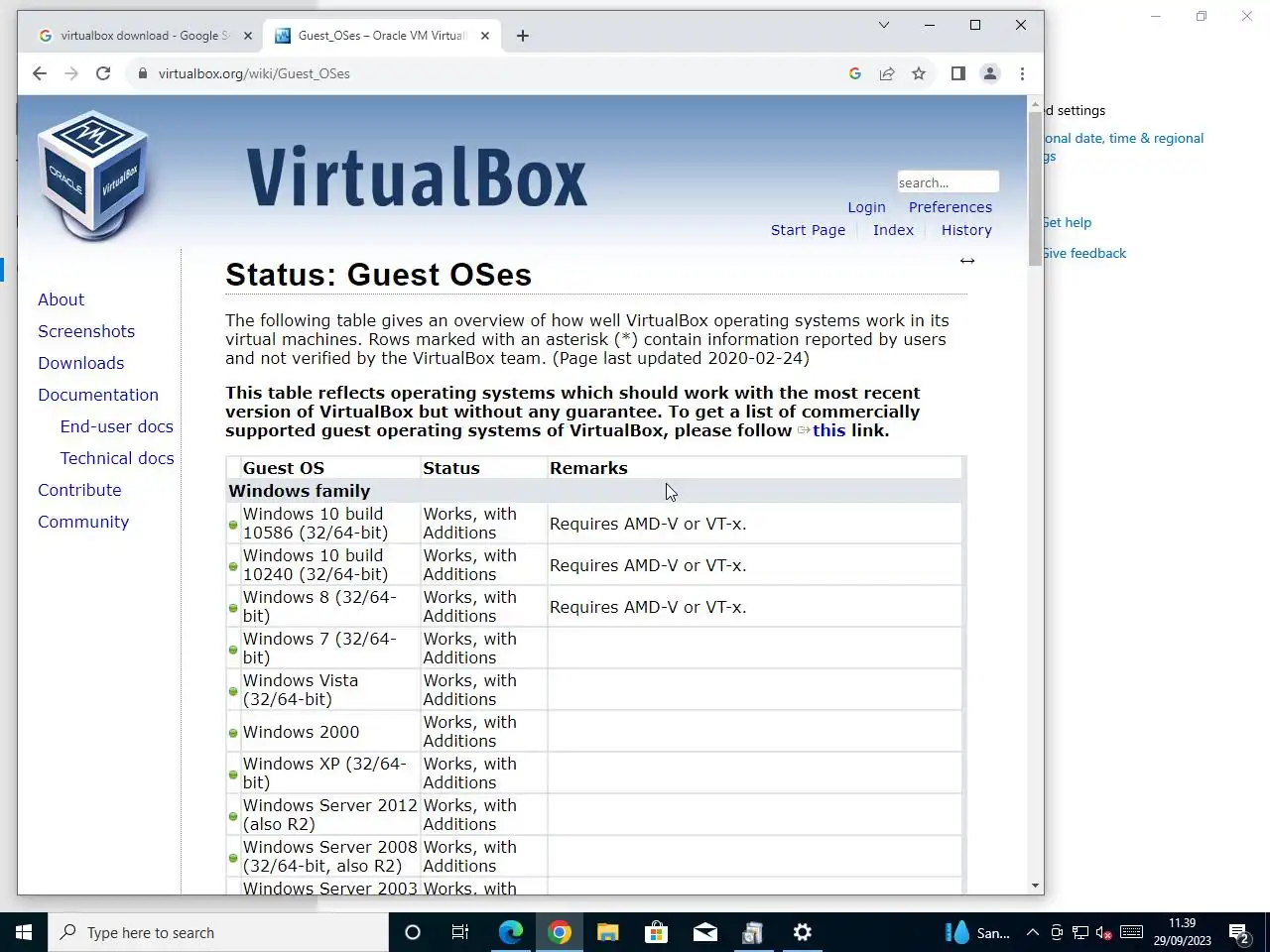1270x952 pixels.
Task: Bookmark this page with star icon
Action: pyautogui.click(x=919, y=73)
